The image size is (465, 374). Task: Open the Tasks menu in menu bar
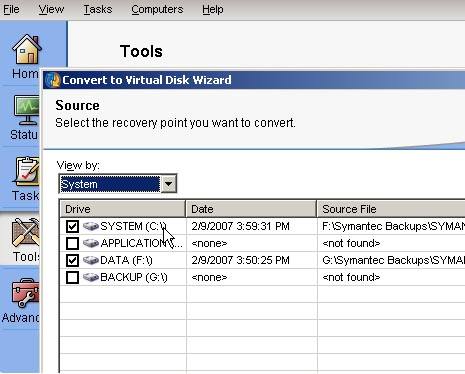pyautogui.click(x=98, y=9)
